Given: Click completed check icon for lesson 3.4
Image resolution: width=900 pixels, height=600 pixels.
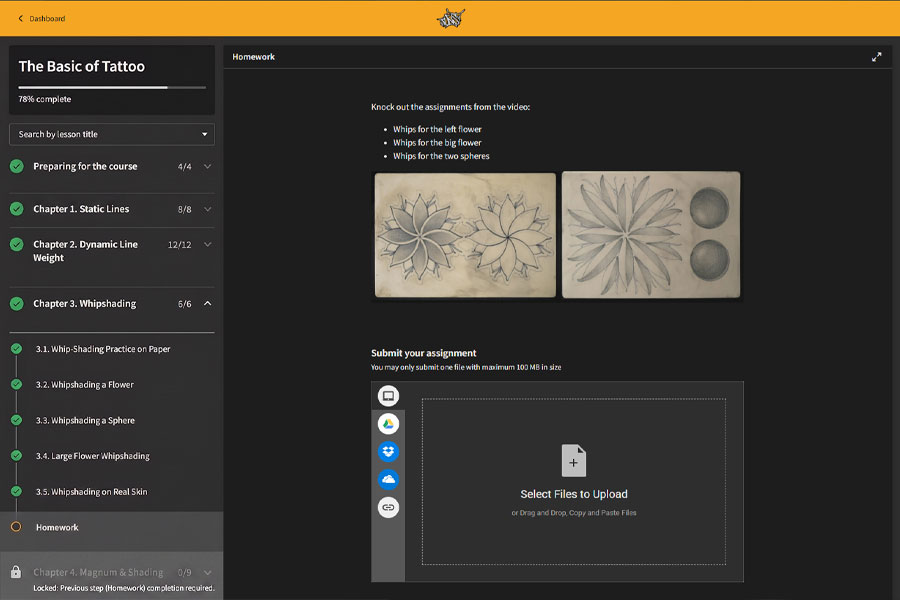Looking at the screenshot, I should (17, 455).
